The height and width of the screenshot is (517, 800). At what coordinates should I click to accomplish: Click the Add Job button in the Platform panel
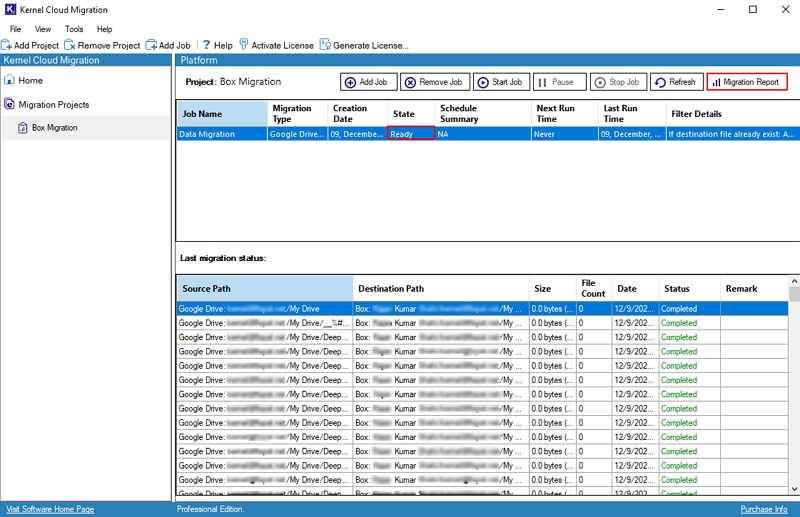(x=368, y=82)
